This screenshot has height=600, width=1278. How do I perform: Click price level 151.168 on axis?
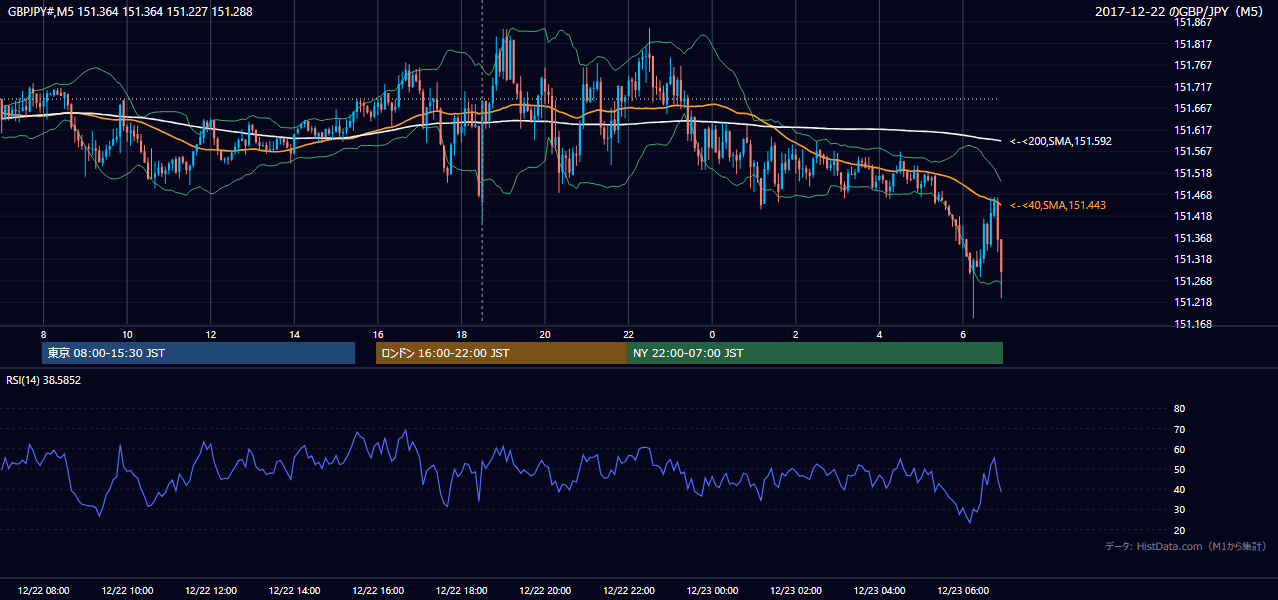(x=1193, y=324)
